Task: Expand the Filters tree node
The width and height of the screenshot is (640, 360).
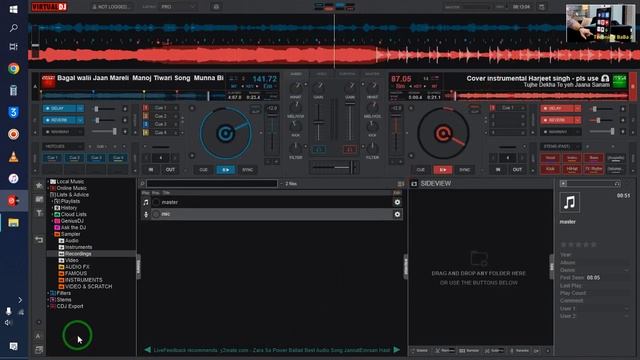Action: point(47,293)
